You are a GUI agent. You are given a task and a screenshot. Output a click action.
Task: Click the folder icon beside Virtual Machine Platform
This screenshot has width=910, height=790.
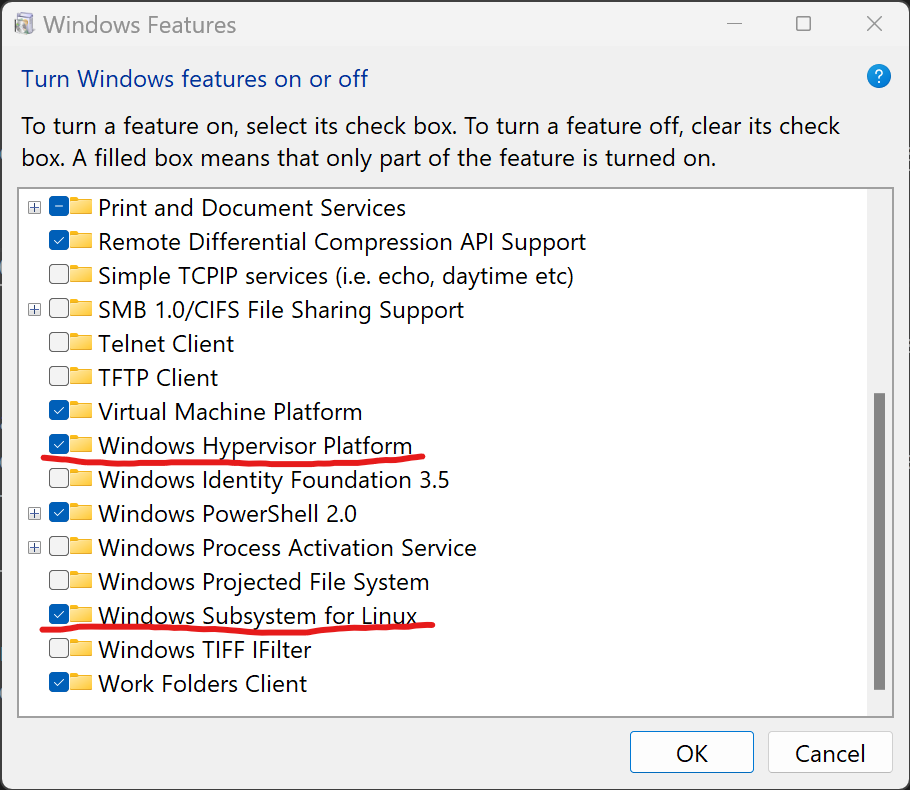click(x=81, y=410)
